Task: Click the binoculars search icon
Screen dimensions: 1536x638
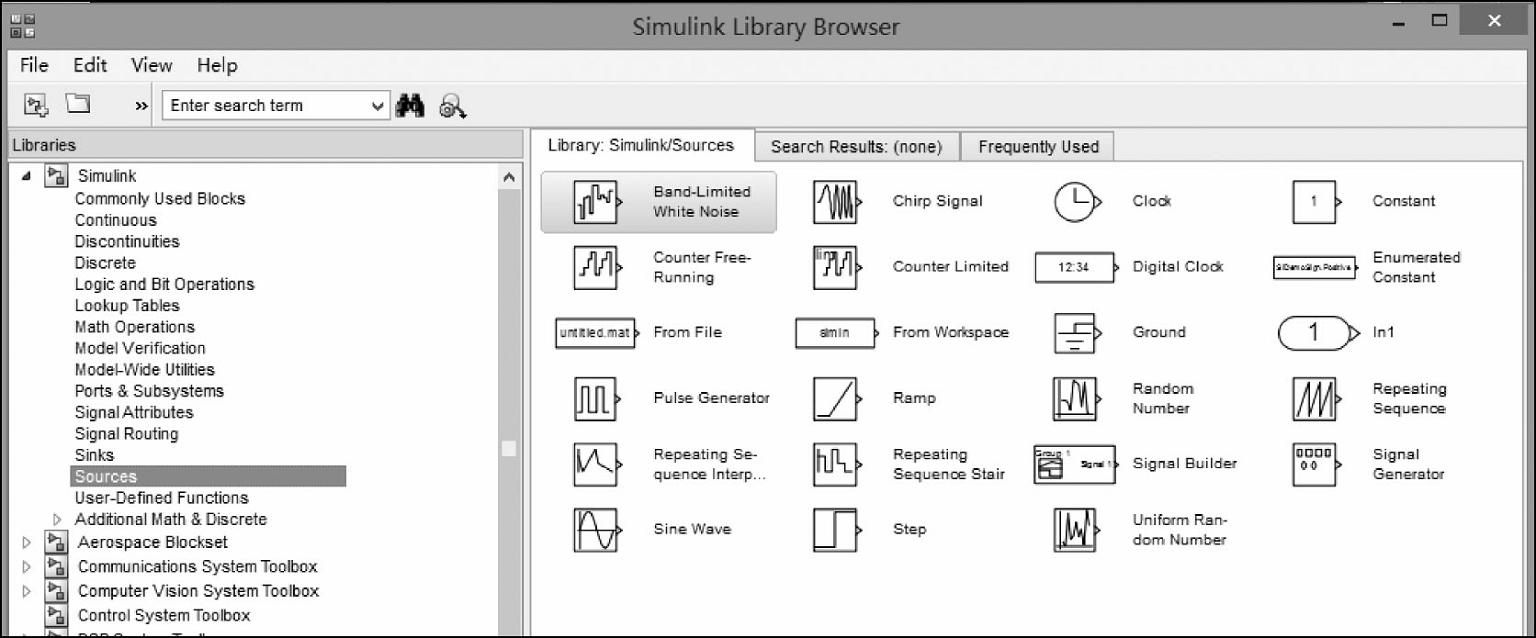Action: [410, 105]
